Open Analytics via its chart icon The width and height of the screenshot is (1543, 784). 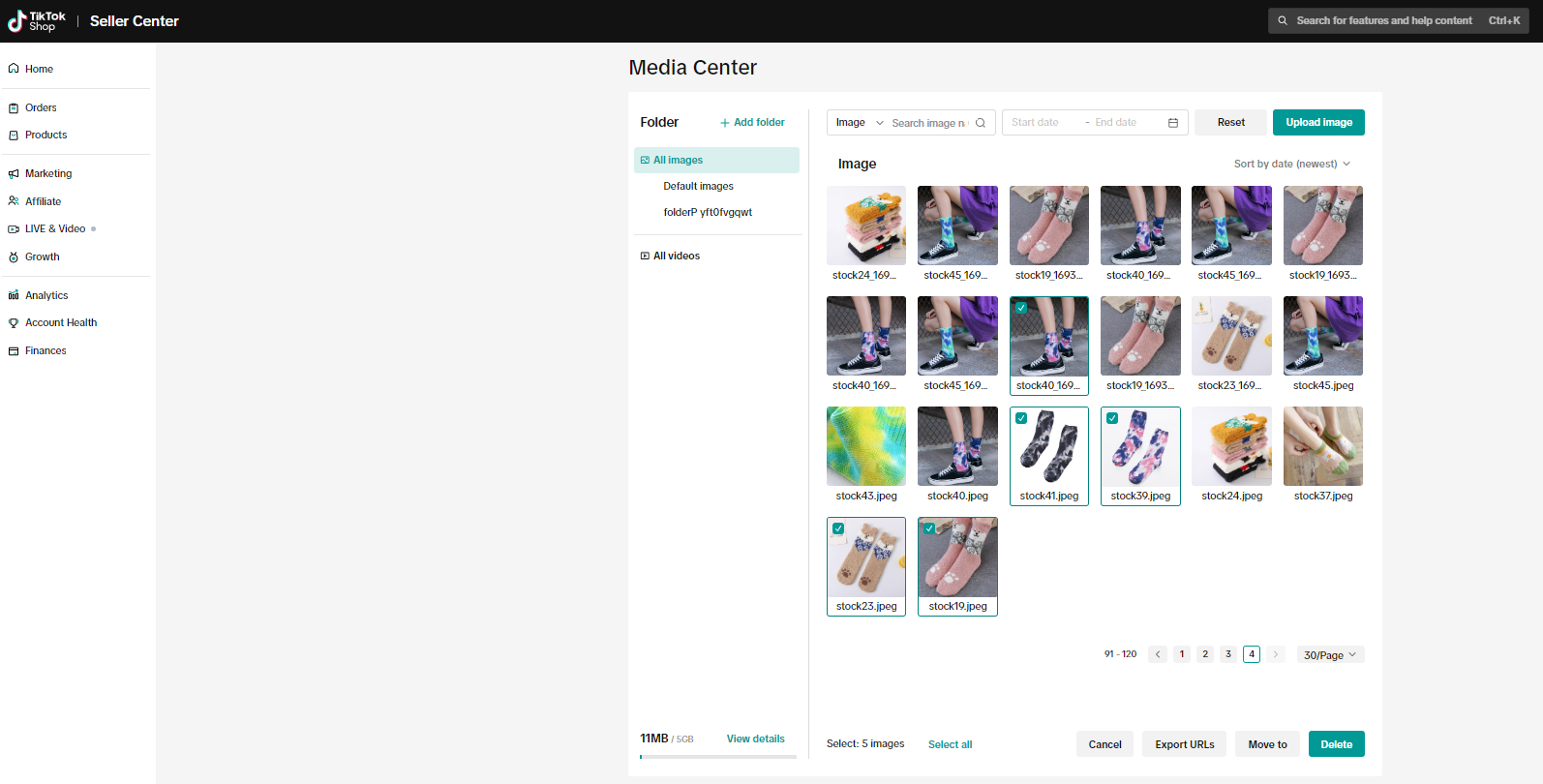[14, 295]
